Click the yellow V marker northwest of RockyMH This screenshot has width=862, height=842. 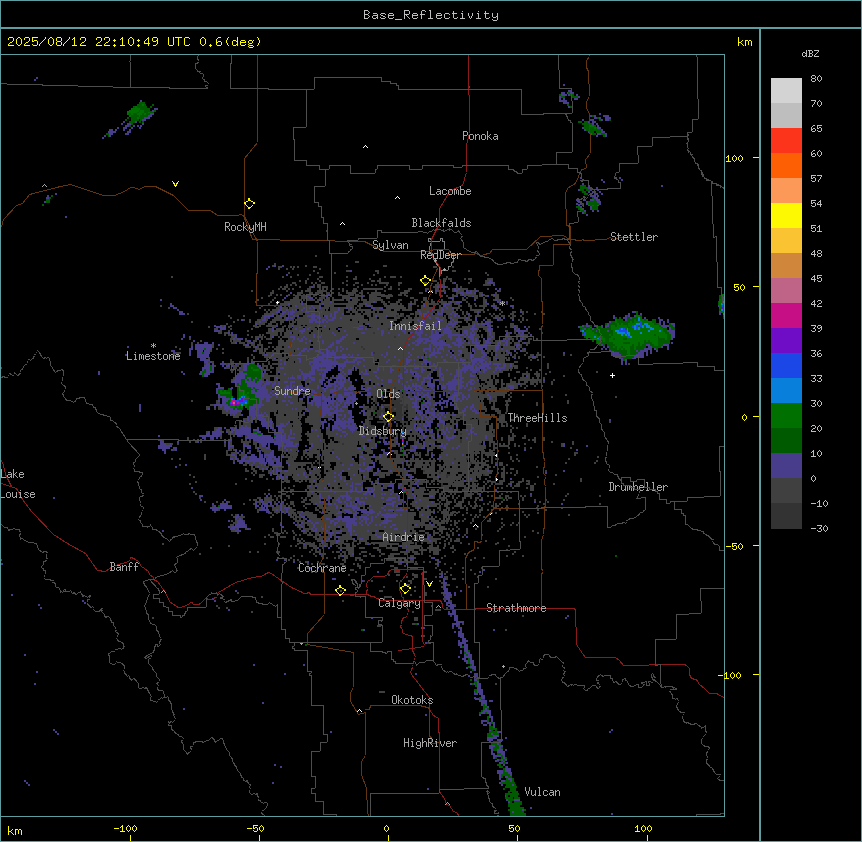click(175, 184)
